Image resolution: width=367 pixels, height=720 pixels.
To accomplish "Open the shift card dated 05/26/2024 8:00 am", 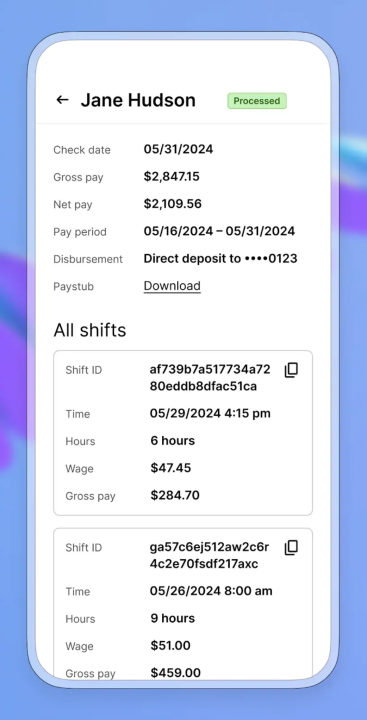I will (x=183, y=604).
